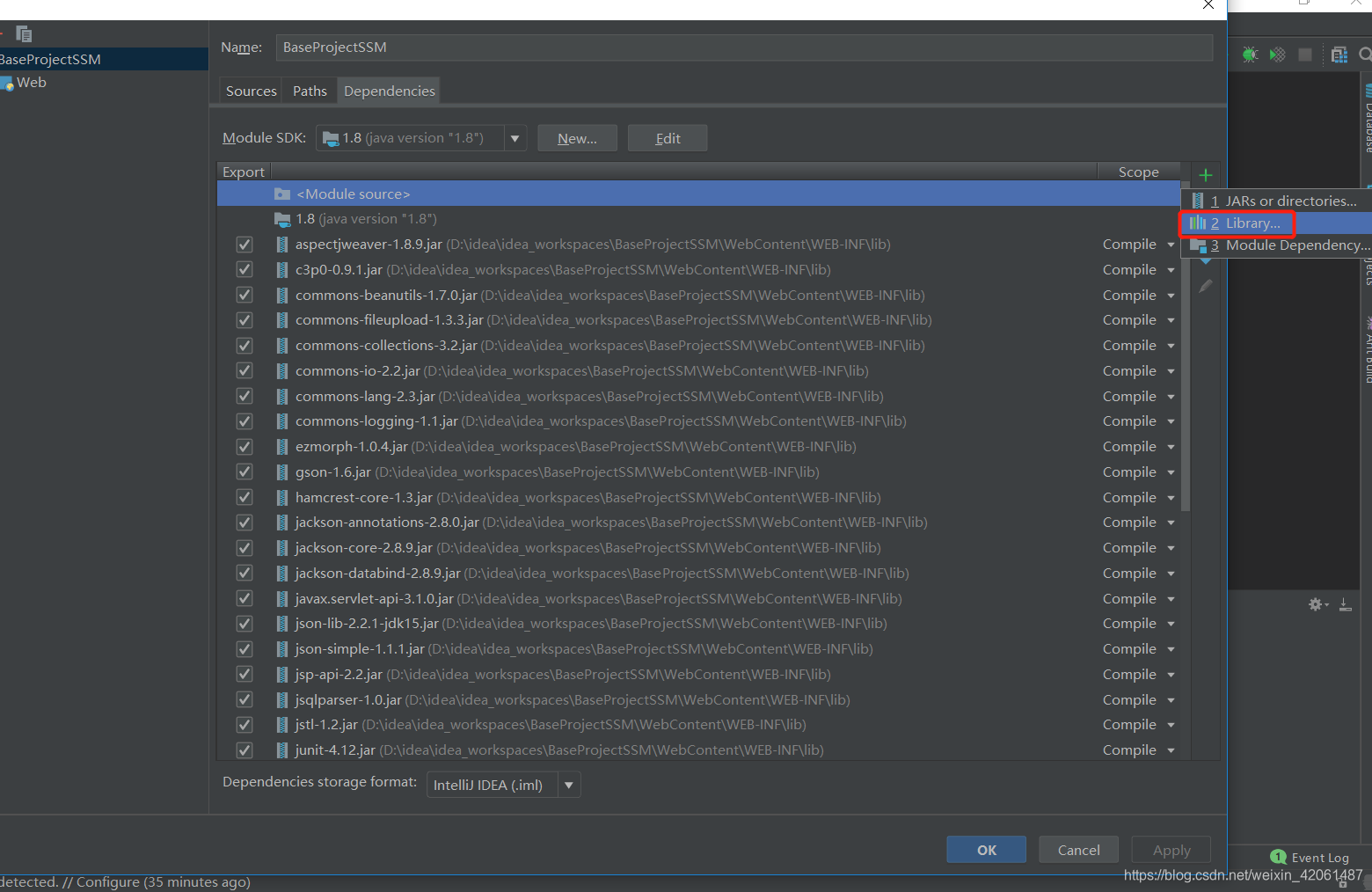This screenshot has height=892, width=1372.
Task: Click the Database tool window strip
Action: click(x=1368, y=119)
